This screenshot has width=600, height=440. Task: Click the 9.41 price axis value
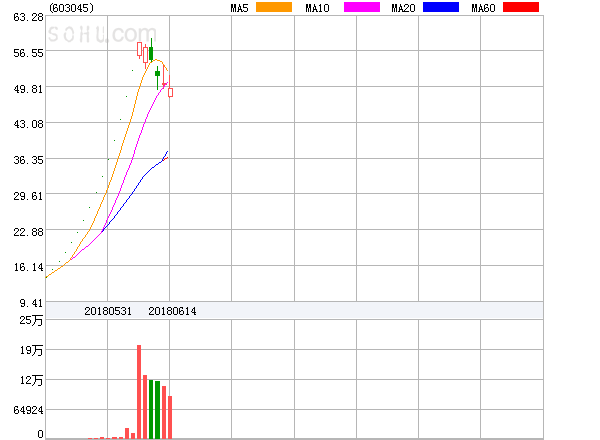point(31,303)
